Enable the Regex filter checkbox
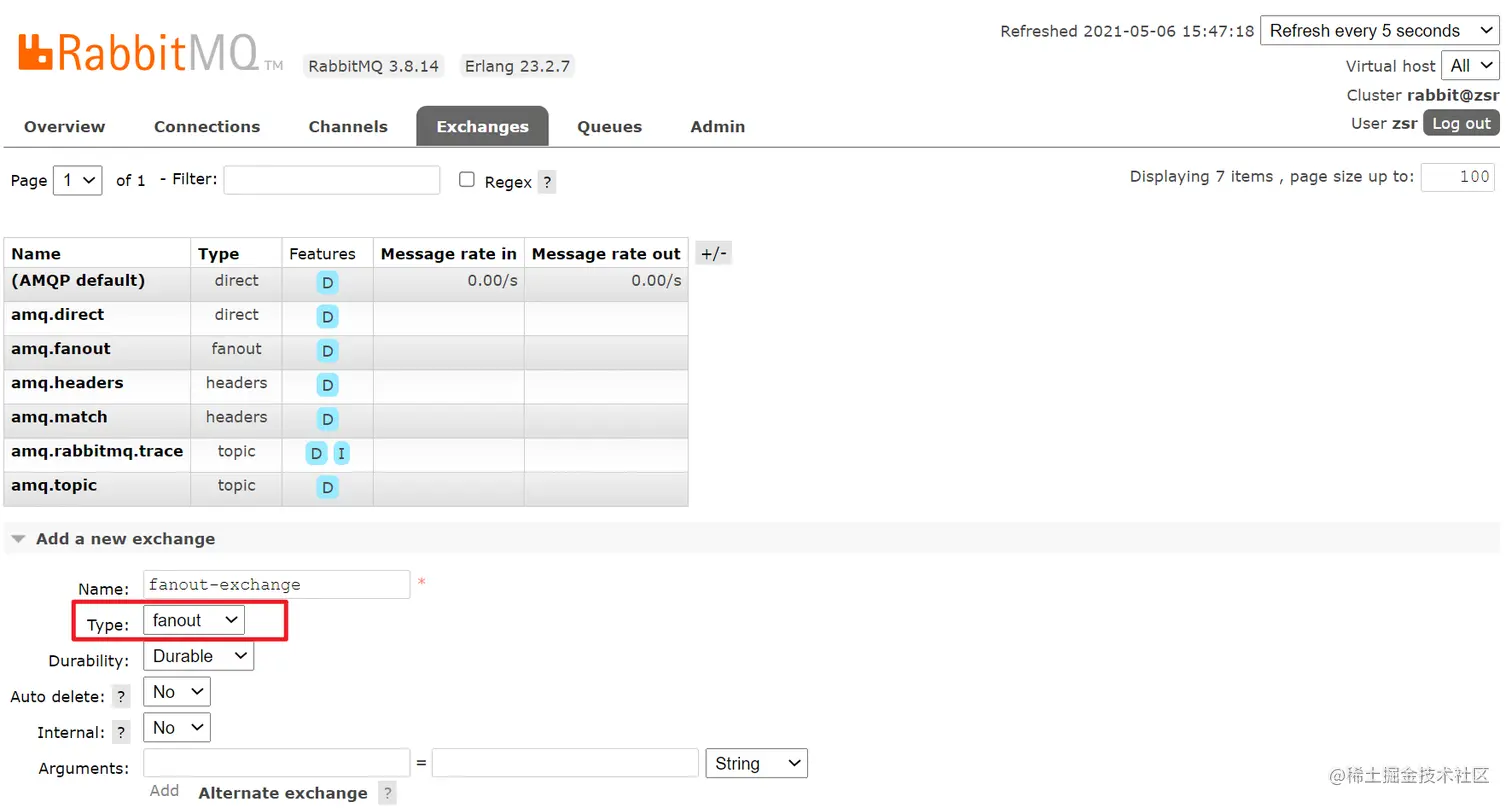Viewport: 1512px width, 808px height. click(467, 180)
